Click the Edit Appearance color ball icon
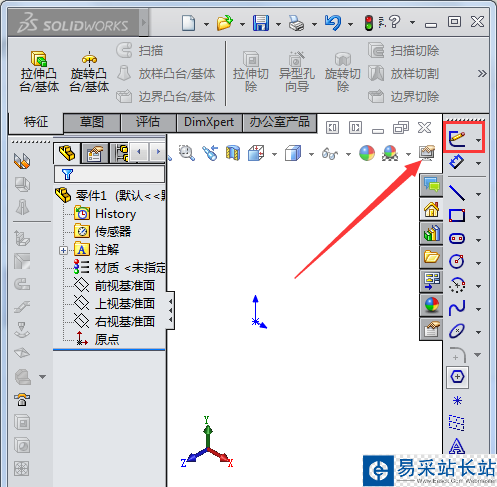This screenshot has height=487, width=497. pyautogui.click(x=367, y=153)
